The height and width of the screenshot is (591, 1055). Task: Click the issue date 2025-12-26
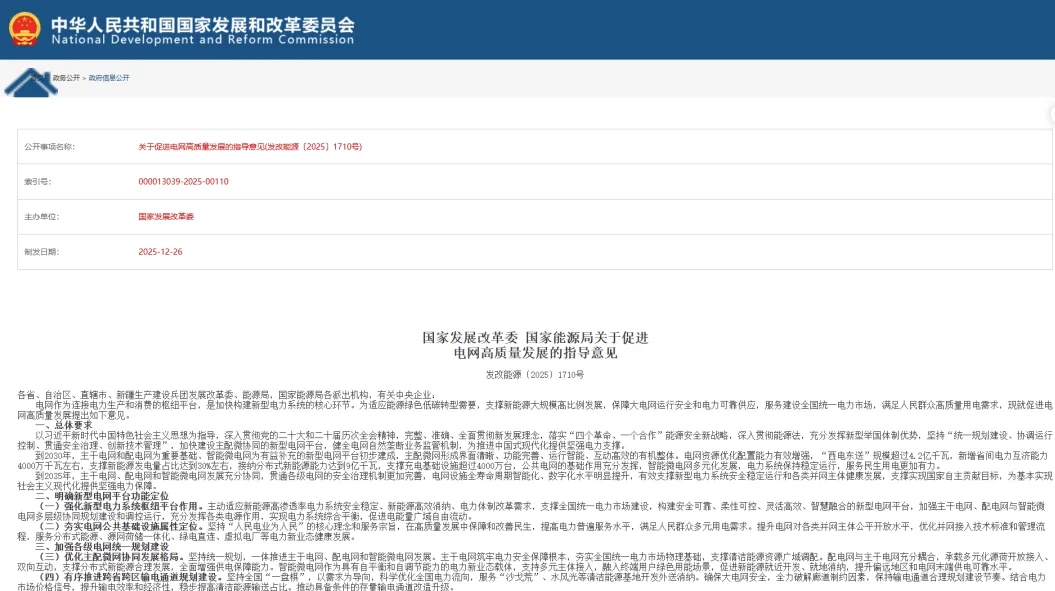(160, 252)
